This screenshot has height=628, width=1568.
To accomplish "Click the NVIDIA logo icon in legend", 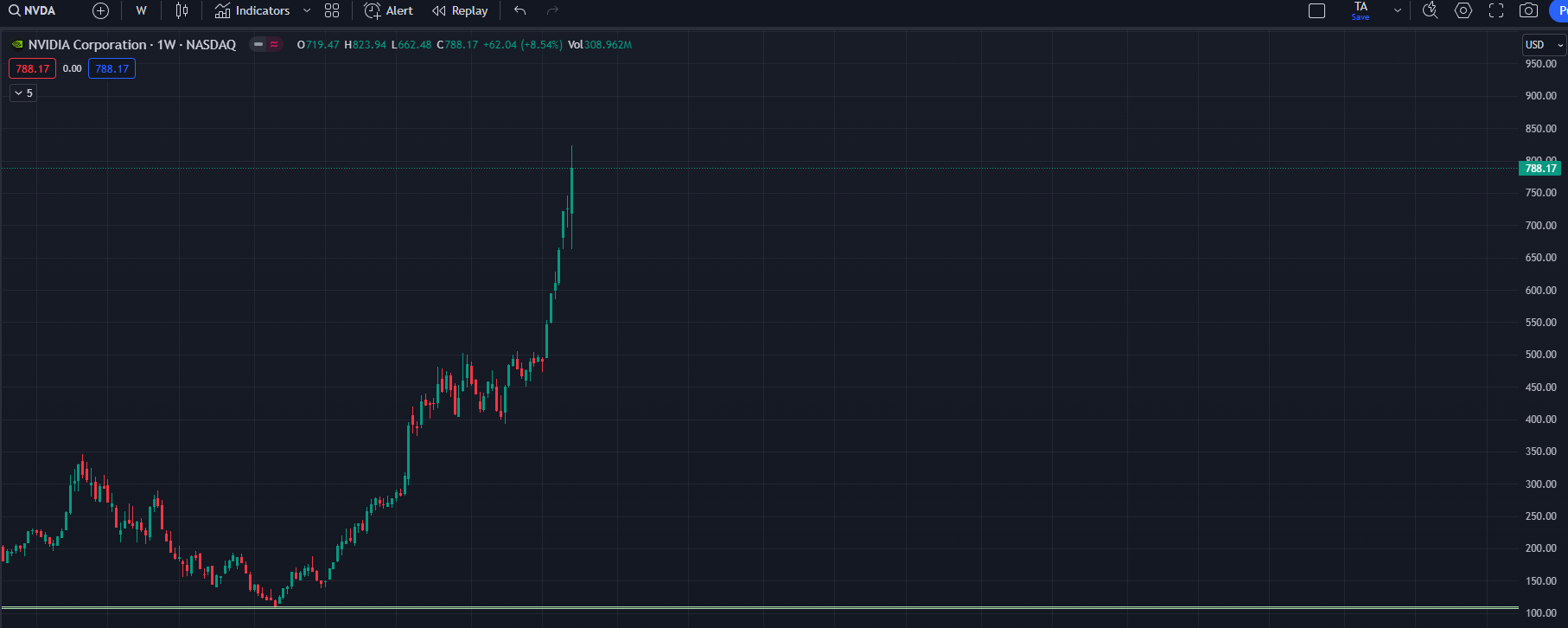I will pyautogui.click(x=17, y=44).
